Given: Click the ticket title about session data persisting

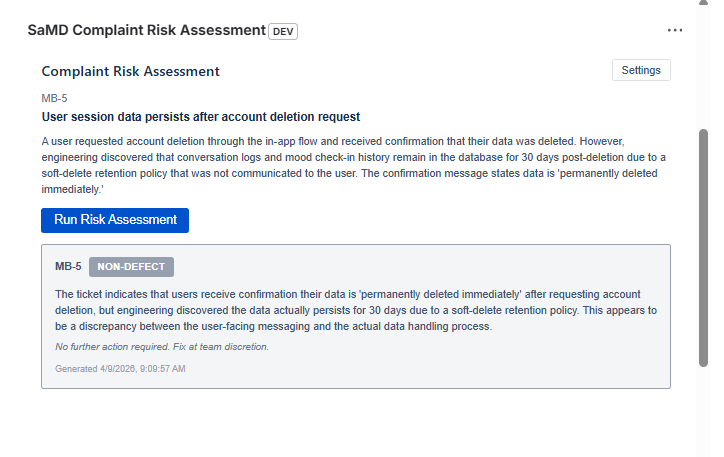Looking at the screenshot, I should click(200, 117).
